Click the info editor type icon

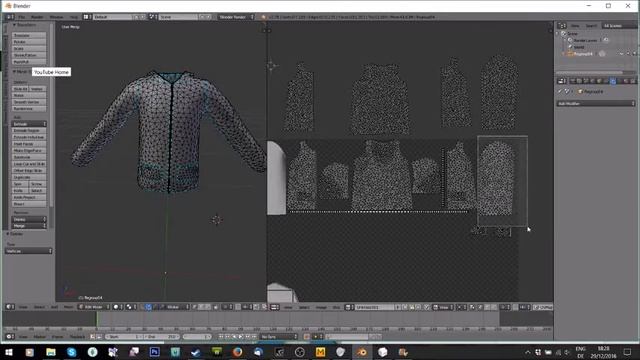click(x=9, y=17)
